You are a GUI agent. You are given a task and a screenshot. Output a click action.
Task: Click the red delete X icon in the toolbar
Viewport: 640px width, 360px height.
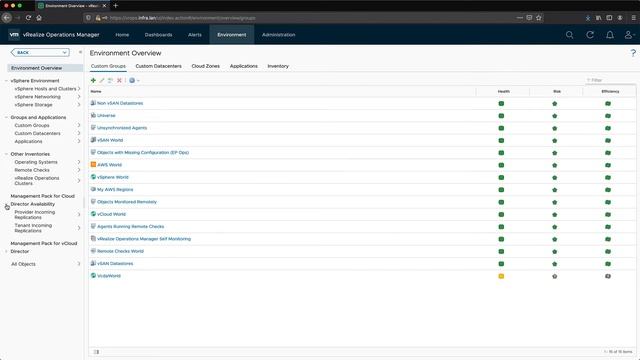pos(119,80)
